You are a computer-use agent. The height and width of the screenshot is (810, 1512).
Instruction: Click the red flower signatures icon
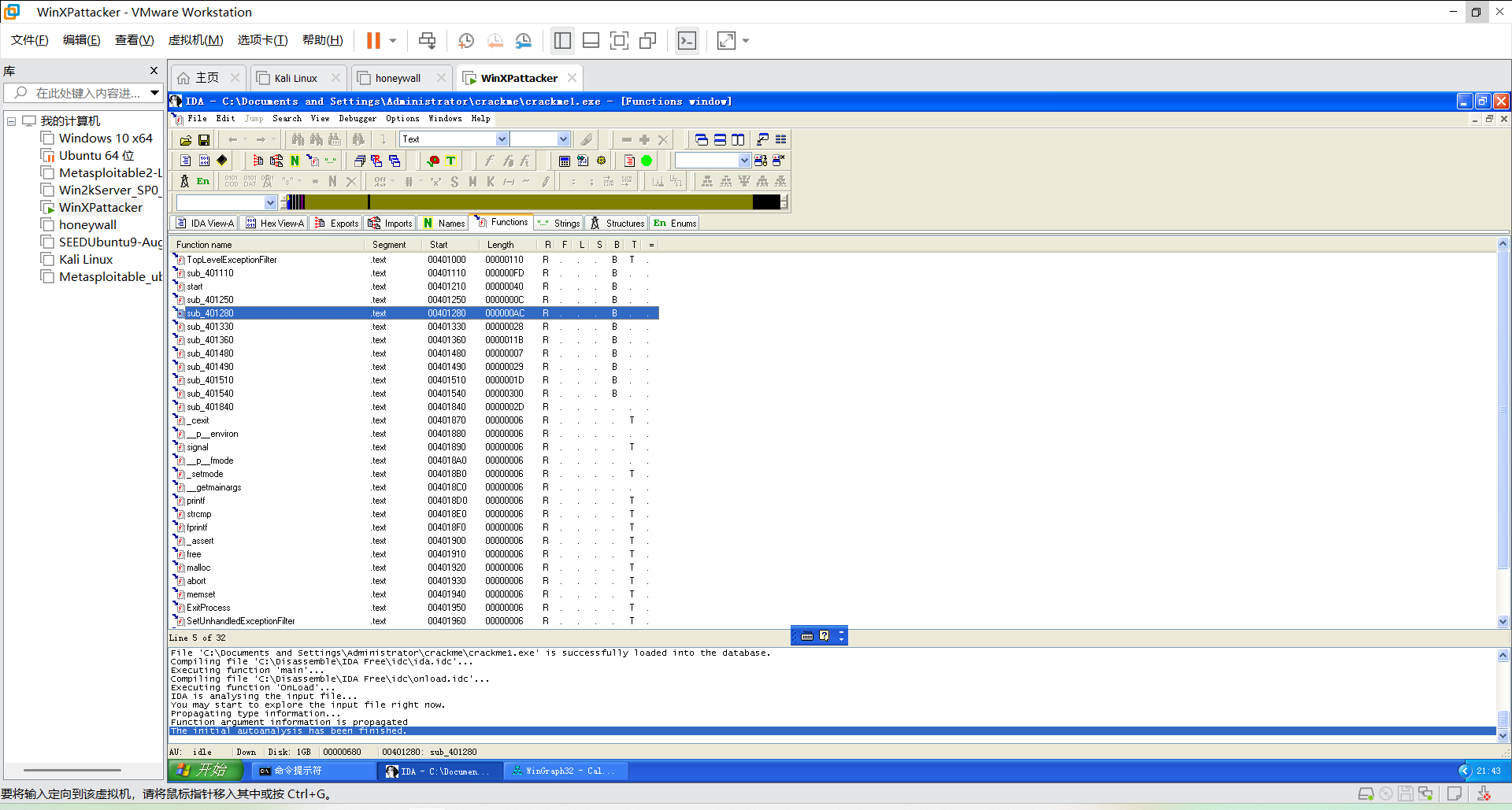pyautogui.click(x=433, y=161)
